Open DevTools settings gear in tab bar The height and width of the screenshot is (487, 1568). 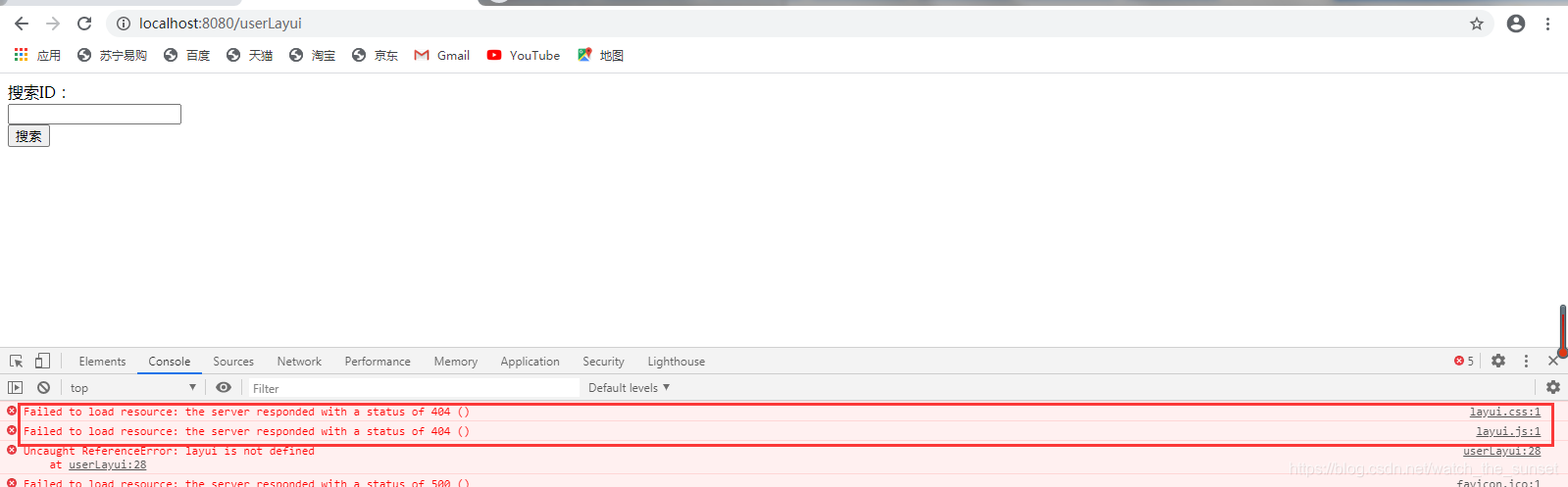[1498, 362]
